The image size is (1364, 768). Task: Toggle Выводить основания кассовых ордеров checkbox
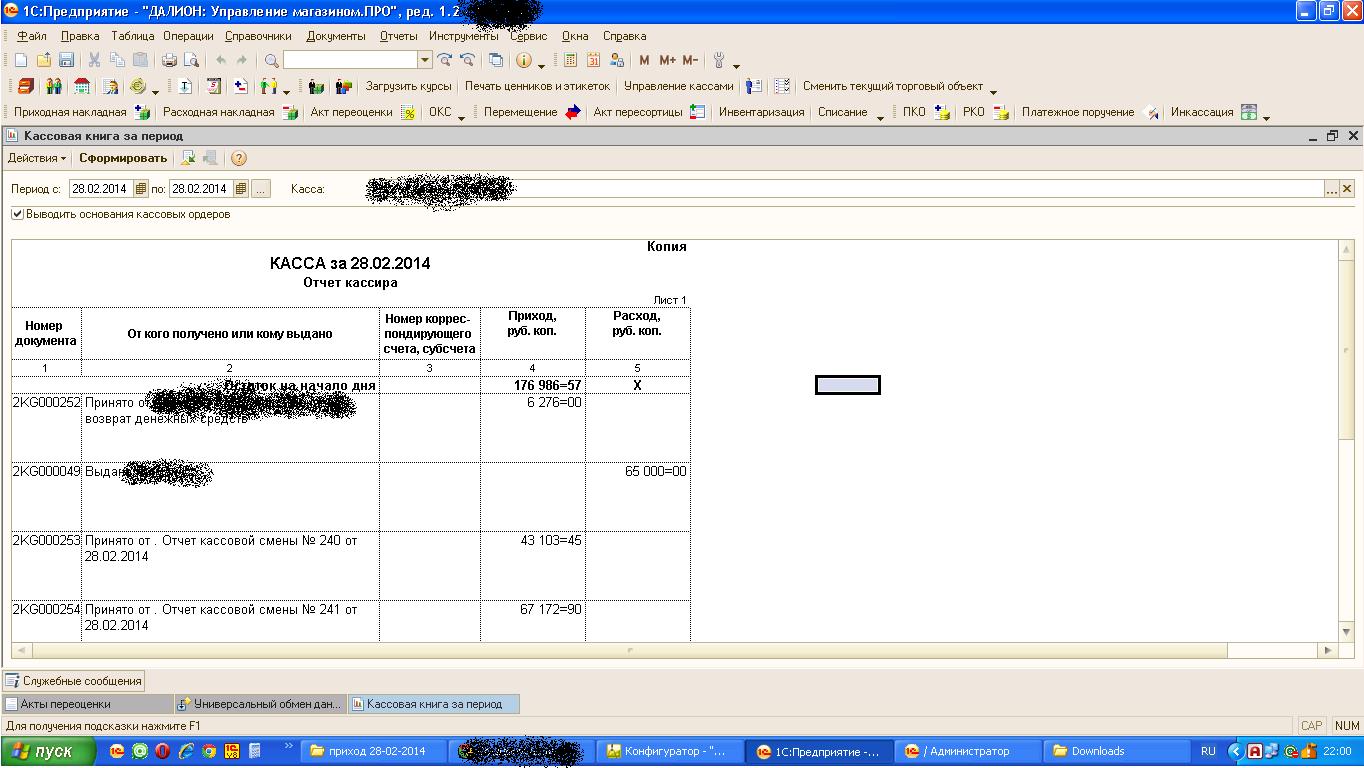[x=17, y=214]
